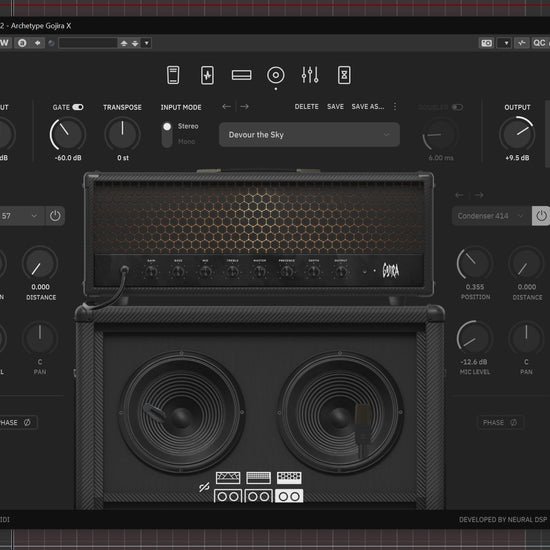Click the right arrow above Condenser 414
Viewport: 550px width, 550px height.
coord(479,195)
